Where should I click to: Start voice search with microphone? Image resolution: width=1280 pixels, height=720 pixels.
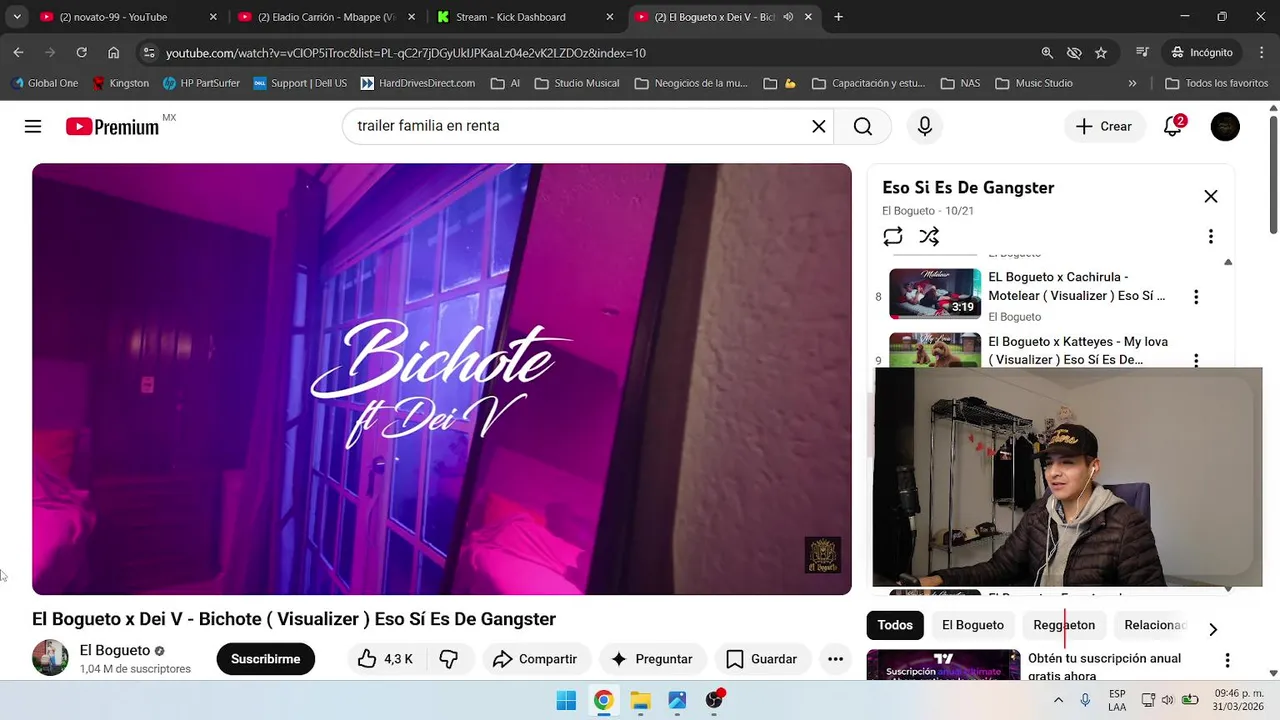925,126
